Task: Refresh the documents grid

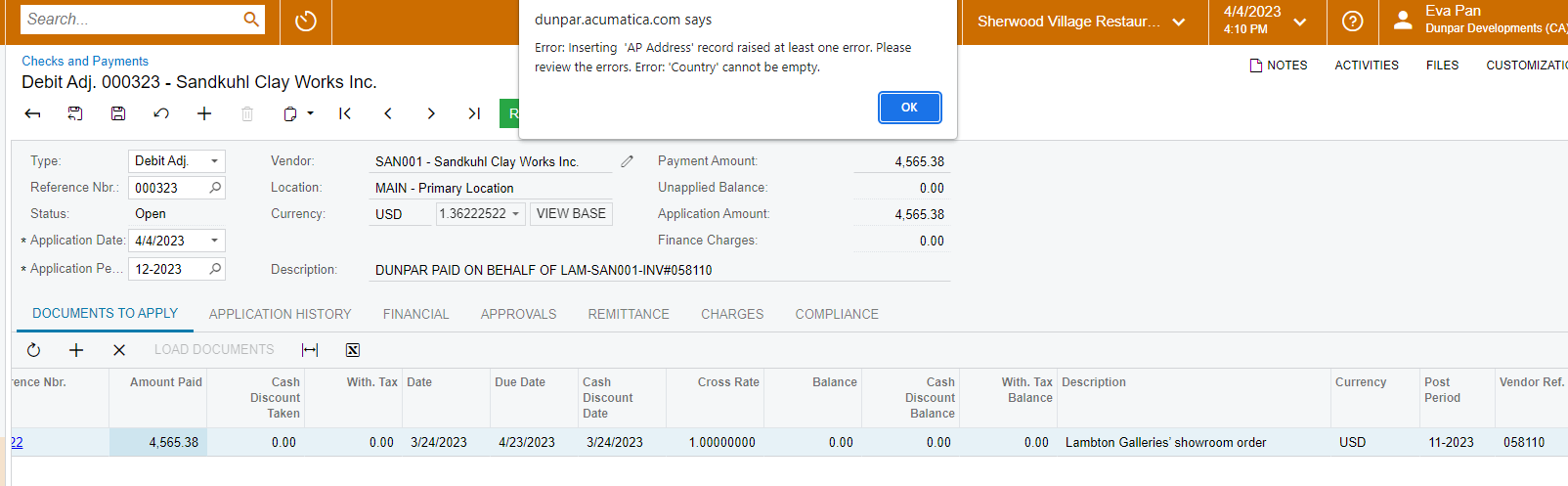Action: point(33,350)
